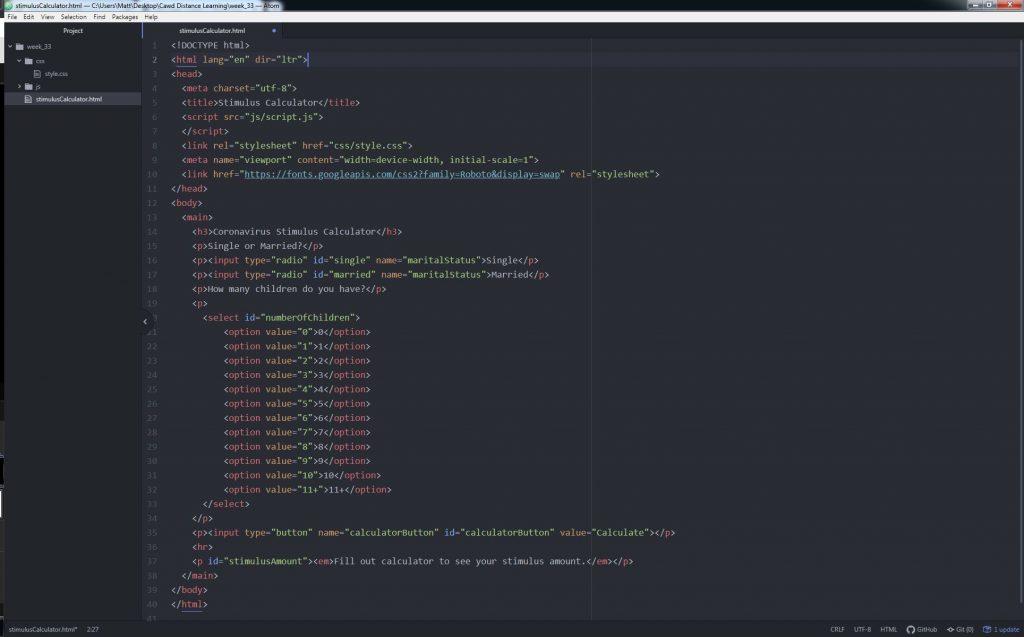Screen dimensions: 1024x637
Task: Click the "<!DOCTYPE html>" line of code
Action: click(210, 45)
